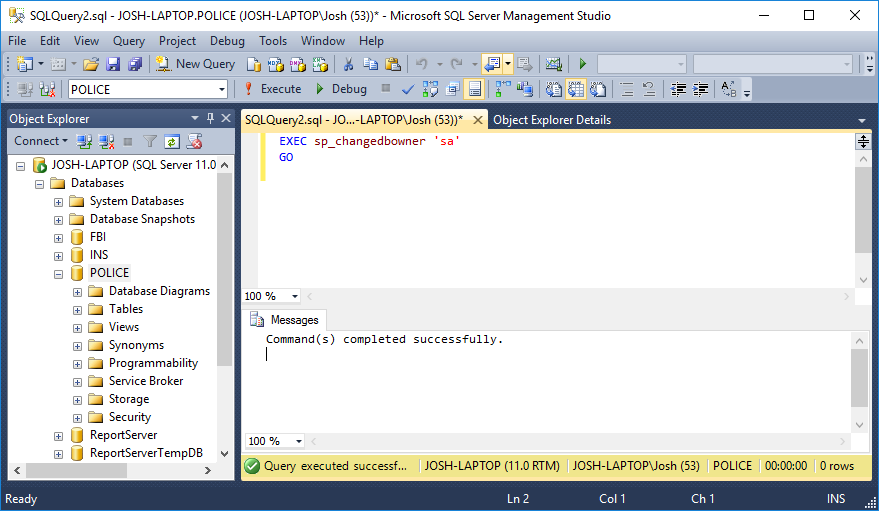Image resolution: width=879 pixels, height=511 pixels.
Task: Save the query with the floppy disk icon
Action: (x=113, y=64)
